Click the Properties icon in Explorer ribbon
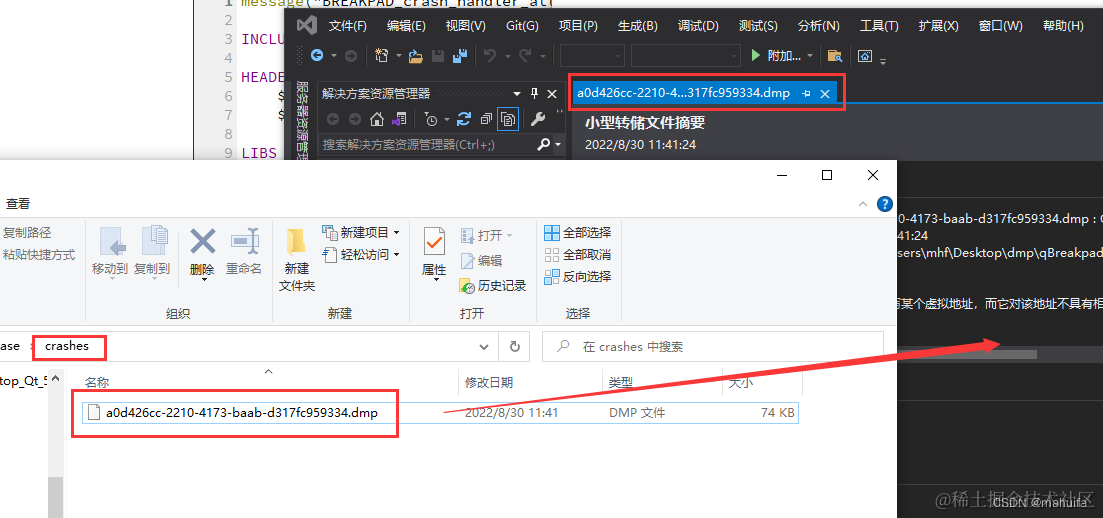This screenshot has height=518, width=1103. coord(434,241)
